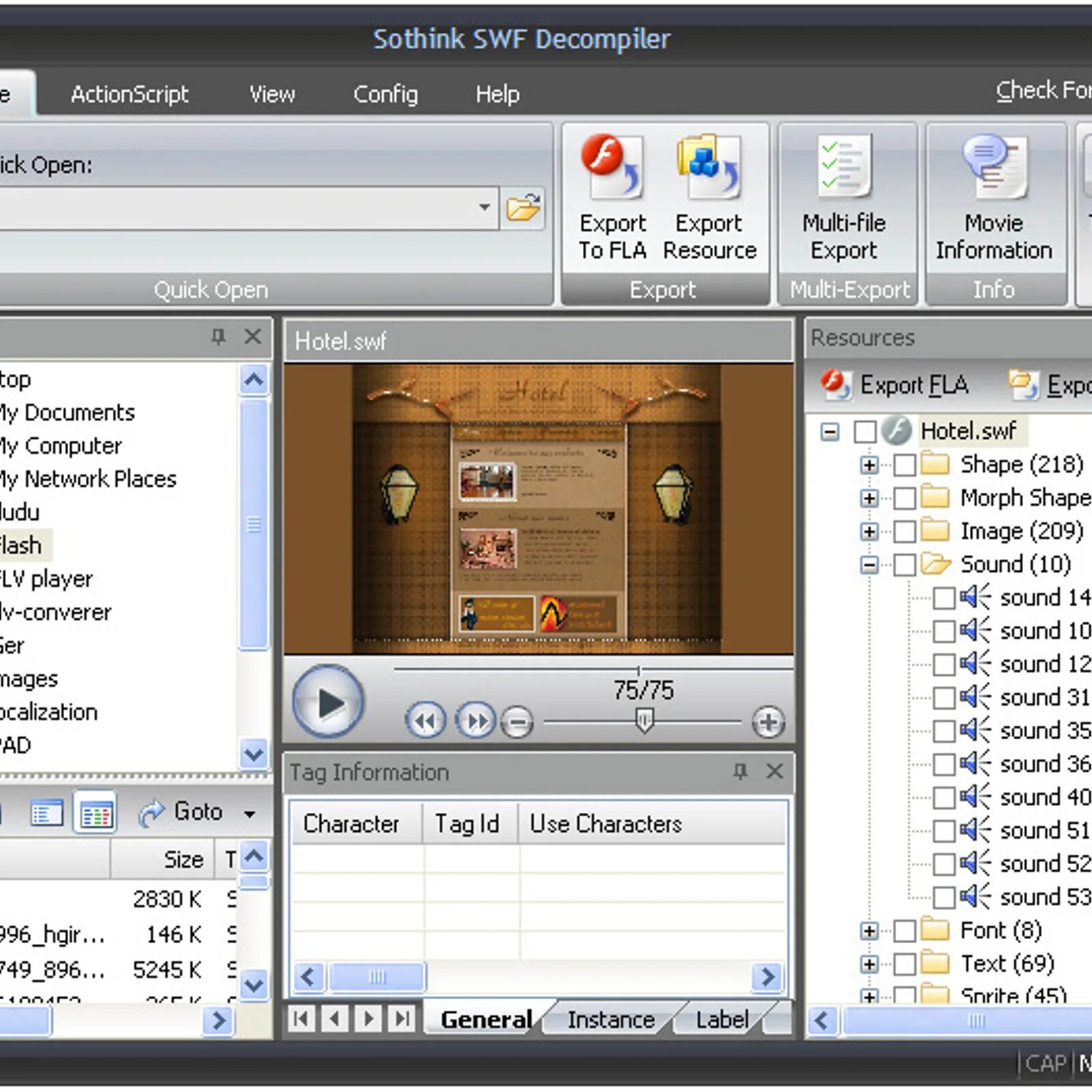The image size is (1092, 1092).
Task: Click folder tree scroll down arrow
Action: click(254, 754)
